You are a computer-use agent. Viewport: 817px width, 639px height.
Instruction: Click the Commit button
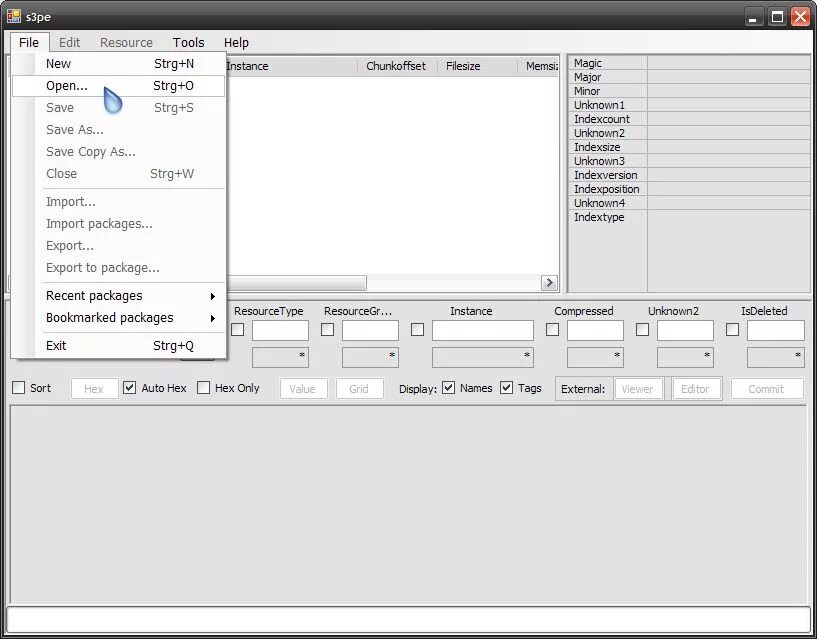pyautogui.click(x=767, y=389)
